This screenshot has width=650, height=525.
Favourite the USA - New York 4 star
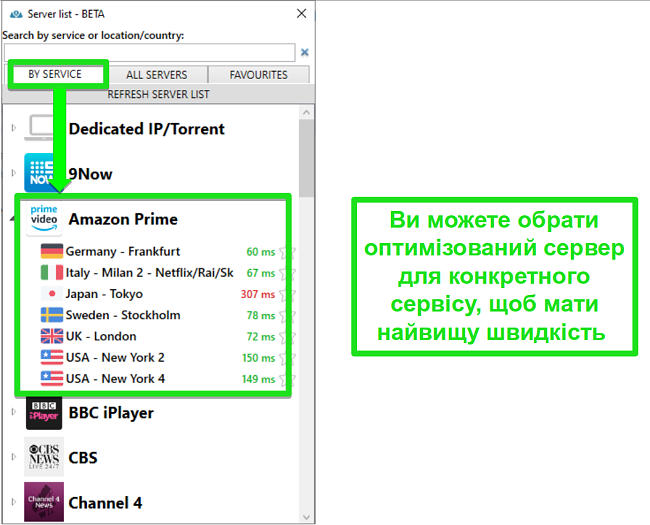tap(287, 379)
